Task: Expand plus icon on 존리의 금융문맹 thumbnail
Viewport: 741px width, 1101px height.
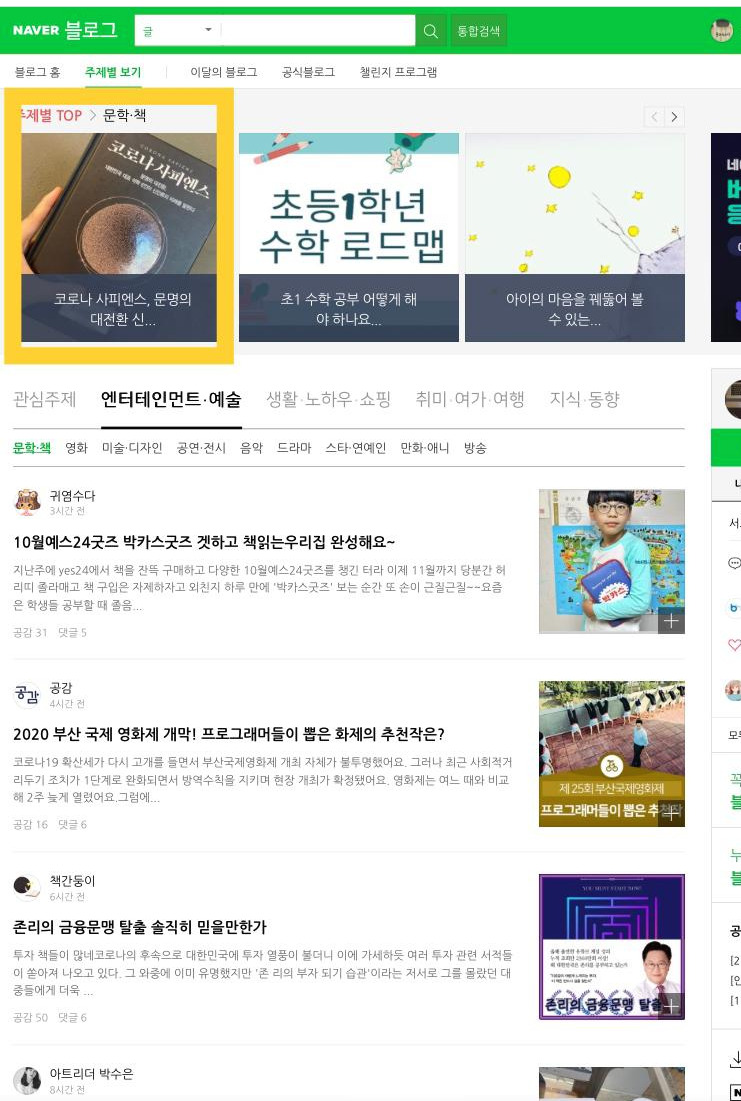Action: pos(671,1006)
